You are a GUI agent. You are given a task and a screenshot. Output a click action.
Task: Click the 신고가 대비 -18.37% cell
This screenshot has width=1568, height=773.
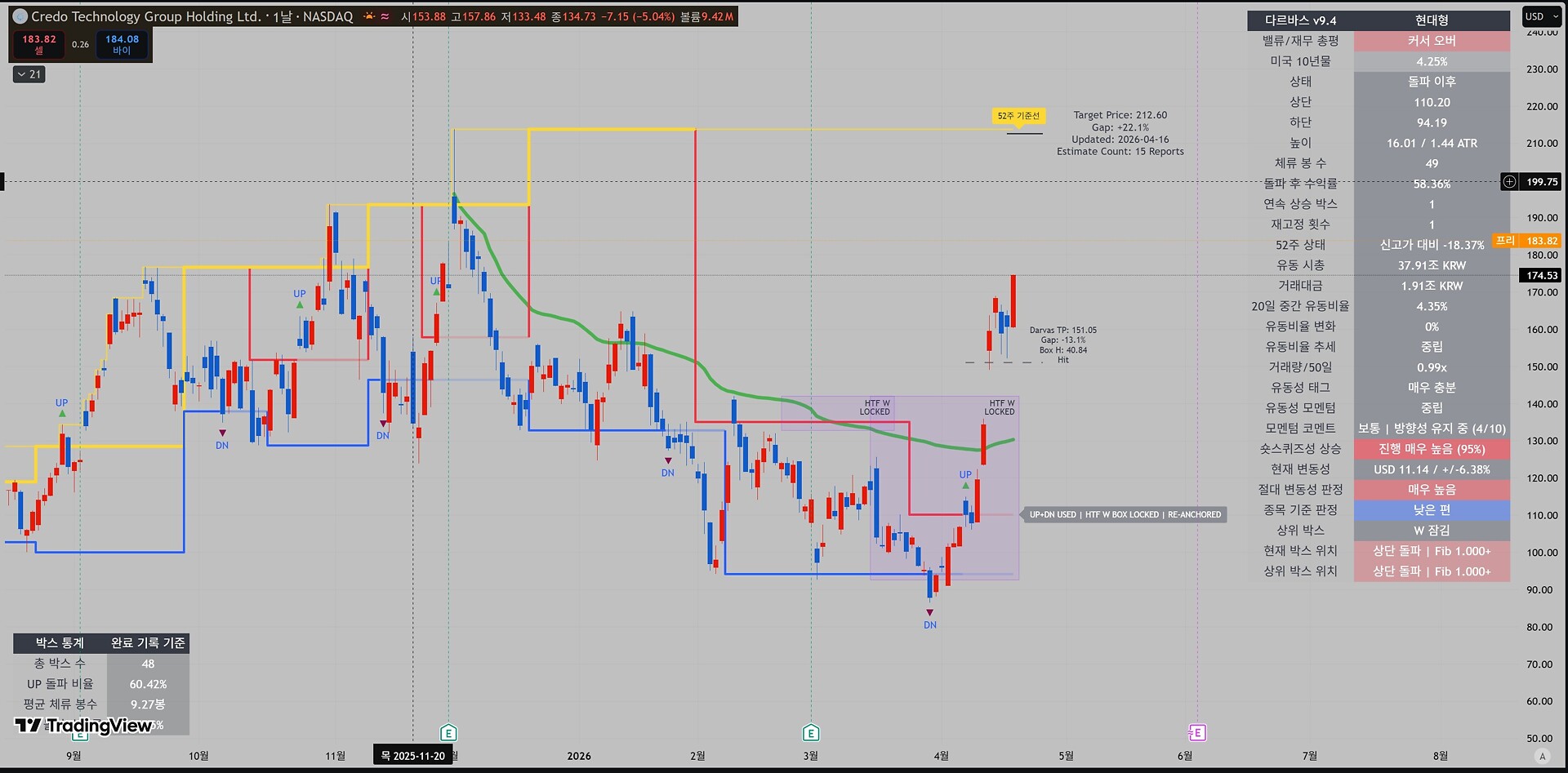[1432, 245]
